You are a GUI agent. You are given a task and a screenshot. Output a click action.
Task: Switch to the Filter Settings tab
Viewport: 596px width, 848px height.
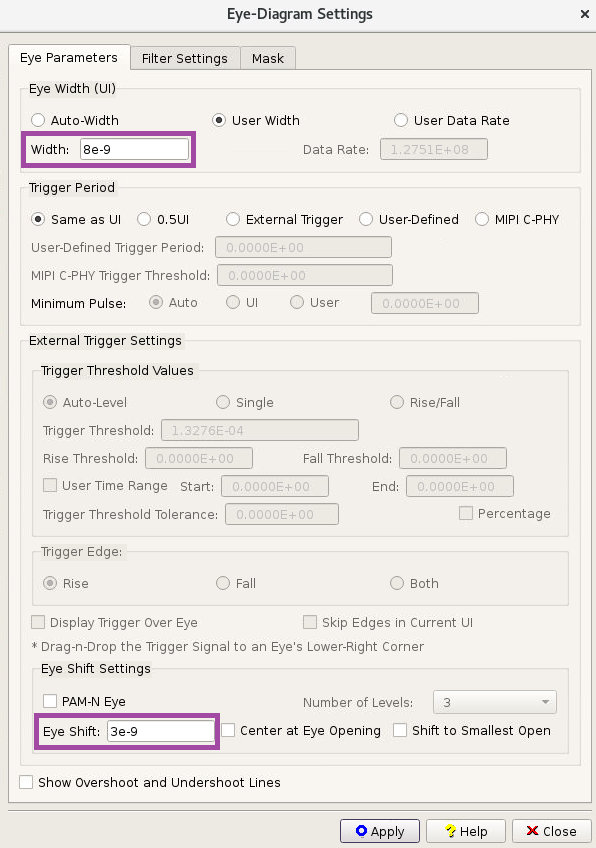click(x=185, y=58)
